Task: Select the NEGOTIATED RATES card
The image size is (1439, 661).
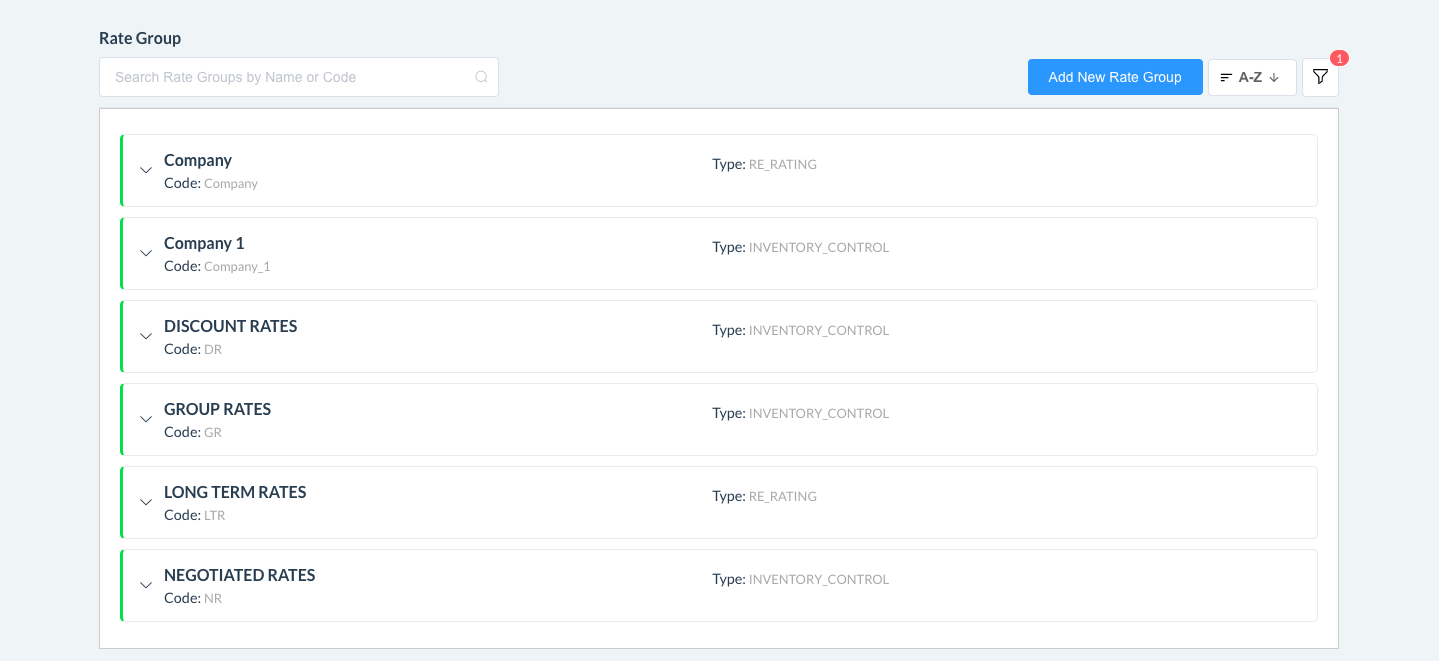Action: tap(718, 585)
